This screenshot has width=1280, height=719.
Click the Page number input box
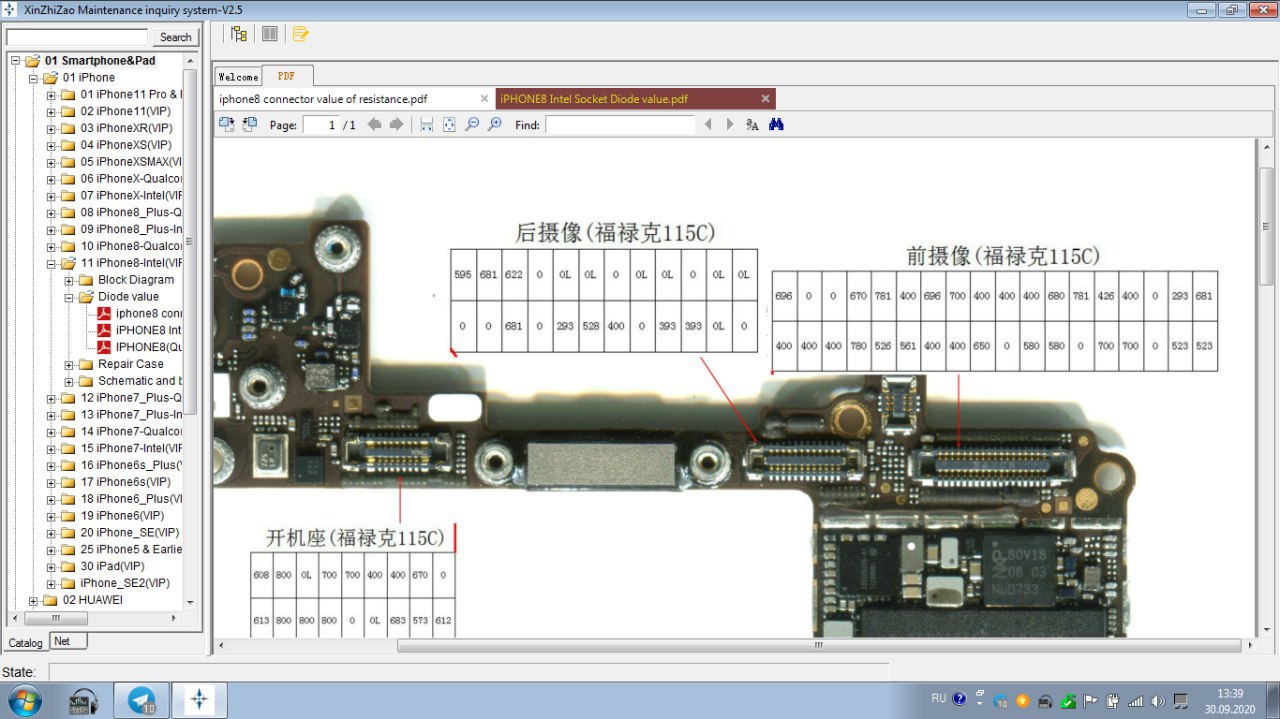point(320,125)
